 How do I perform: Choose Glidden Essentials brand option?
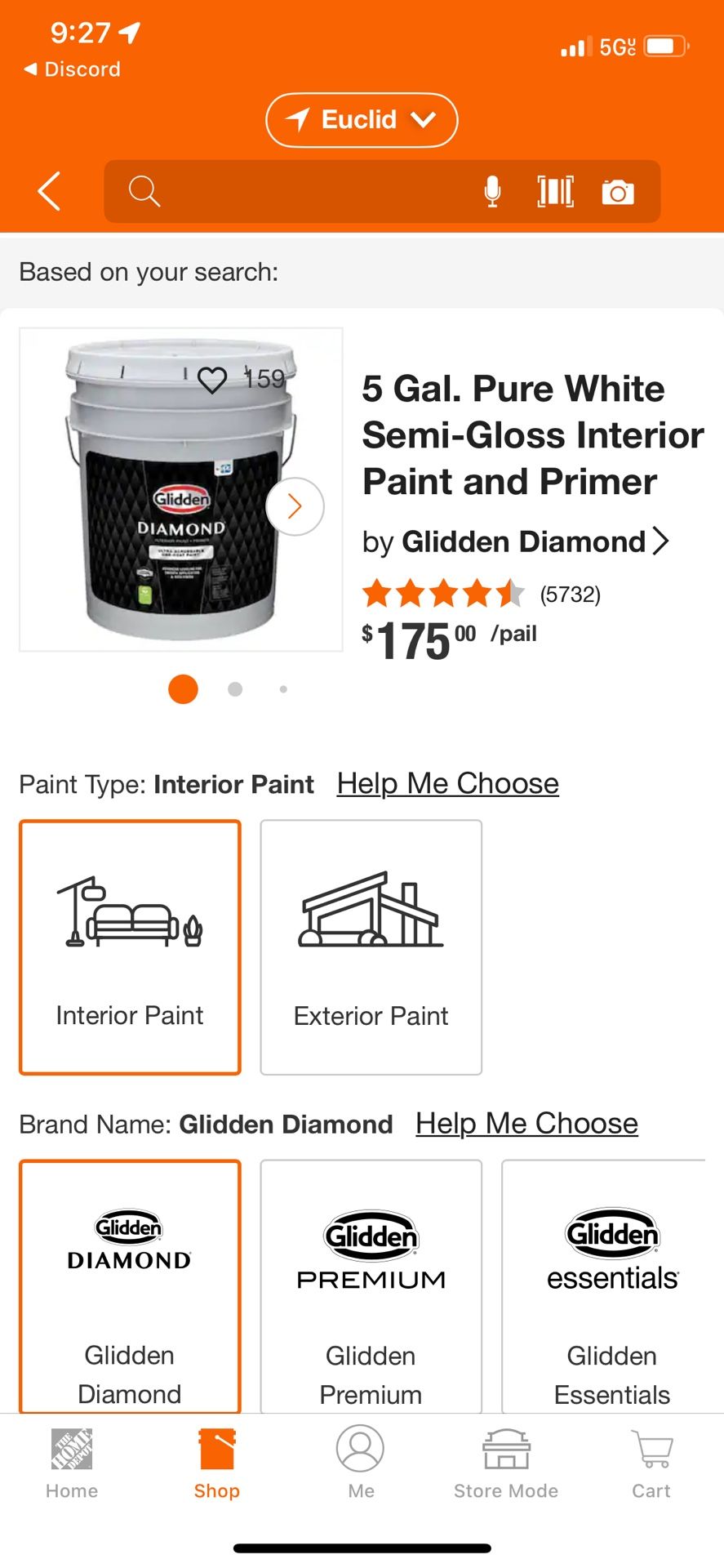pyautogui.click(x=611, y=1286)
